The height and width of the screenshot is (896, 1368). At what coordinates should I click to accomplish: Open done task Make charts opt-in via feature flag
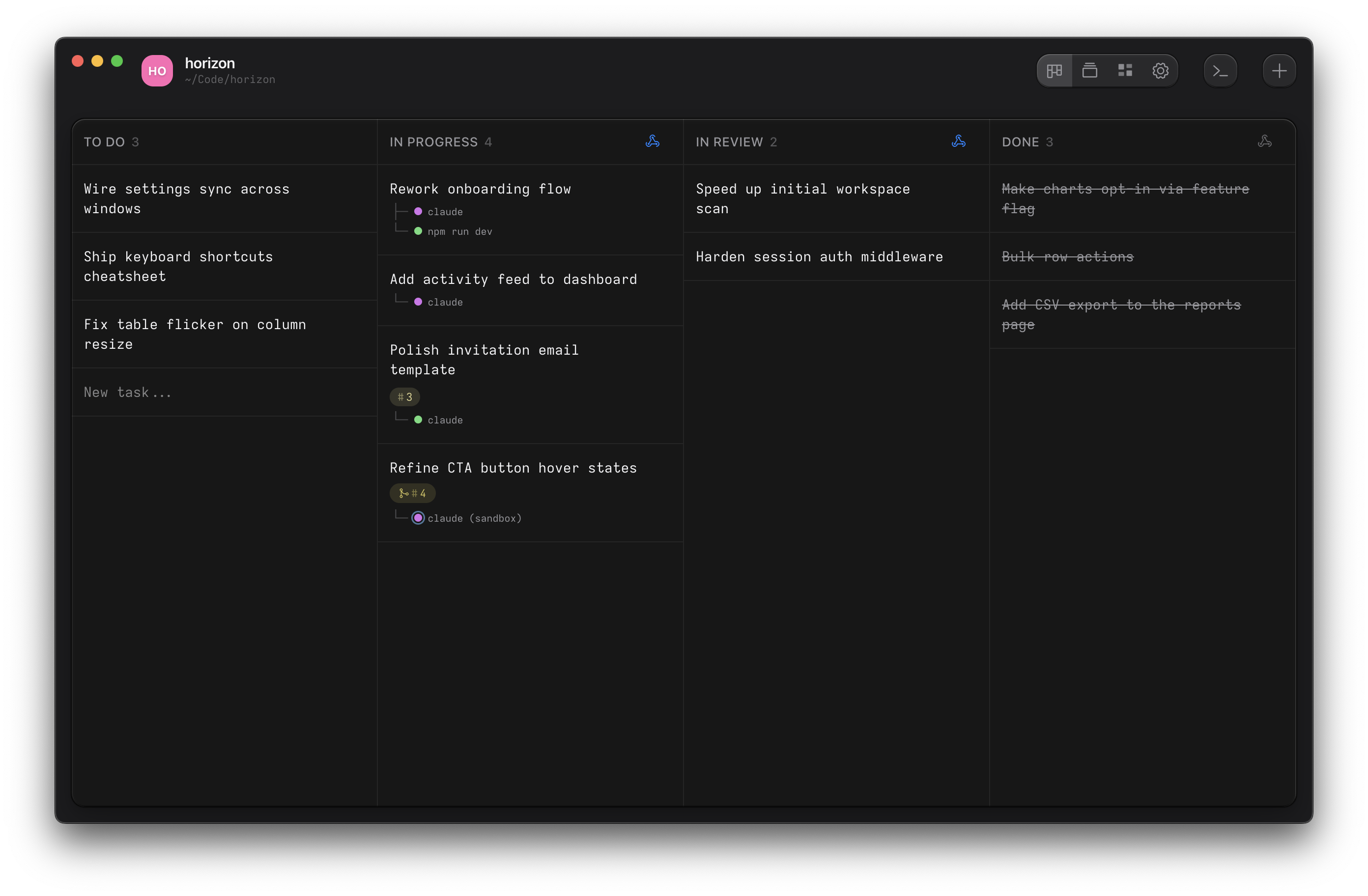(1142, 199)
